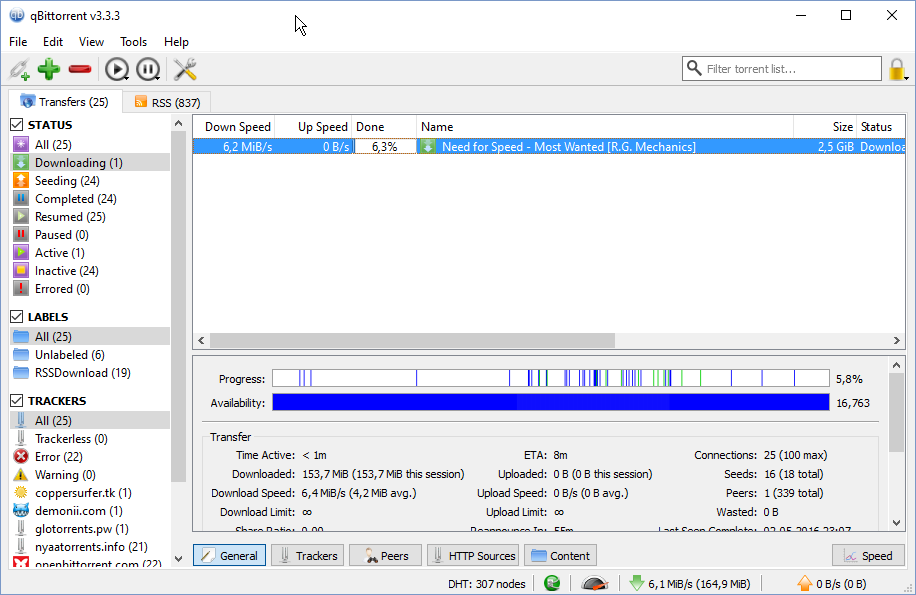Click the qBittorrent logo in title bar
The height and width of the screenshot is (595, 916).
coord(17,16)
